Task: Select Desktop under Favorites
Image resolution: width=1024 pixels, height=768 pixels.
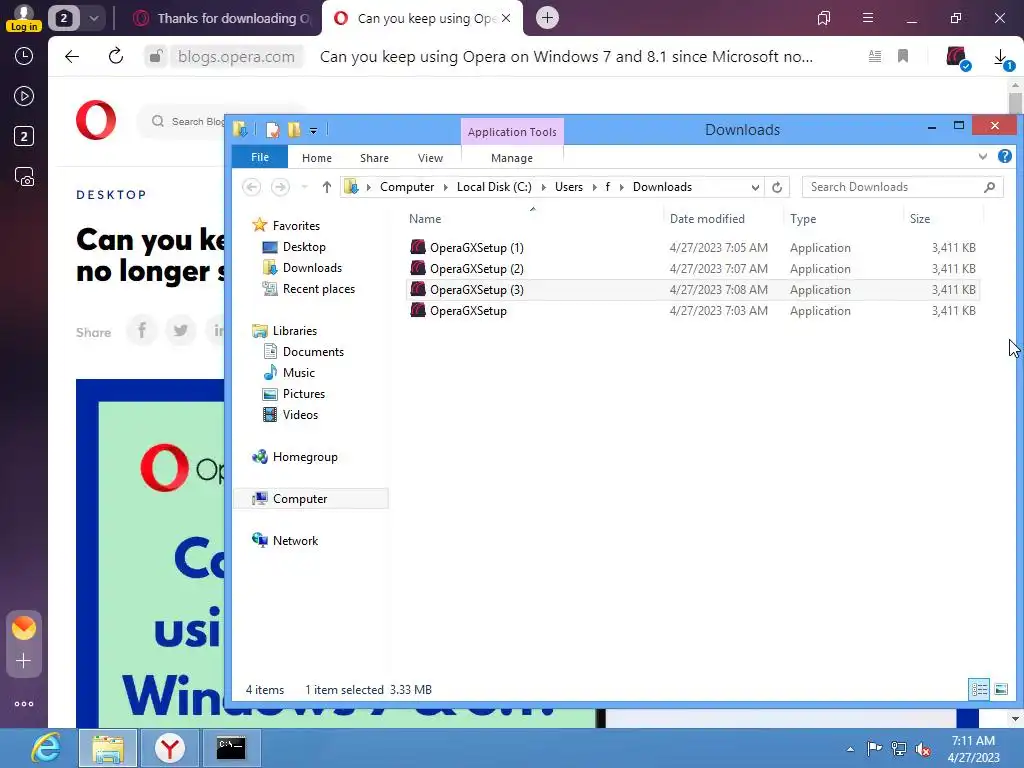Action: point(304,247)
